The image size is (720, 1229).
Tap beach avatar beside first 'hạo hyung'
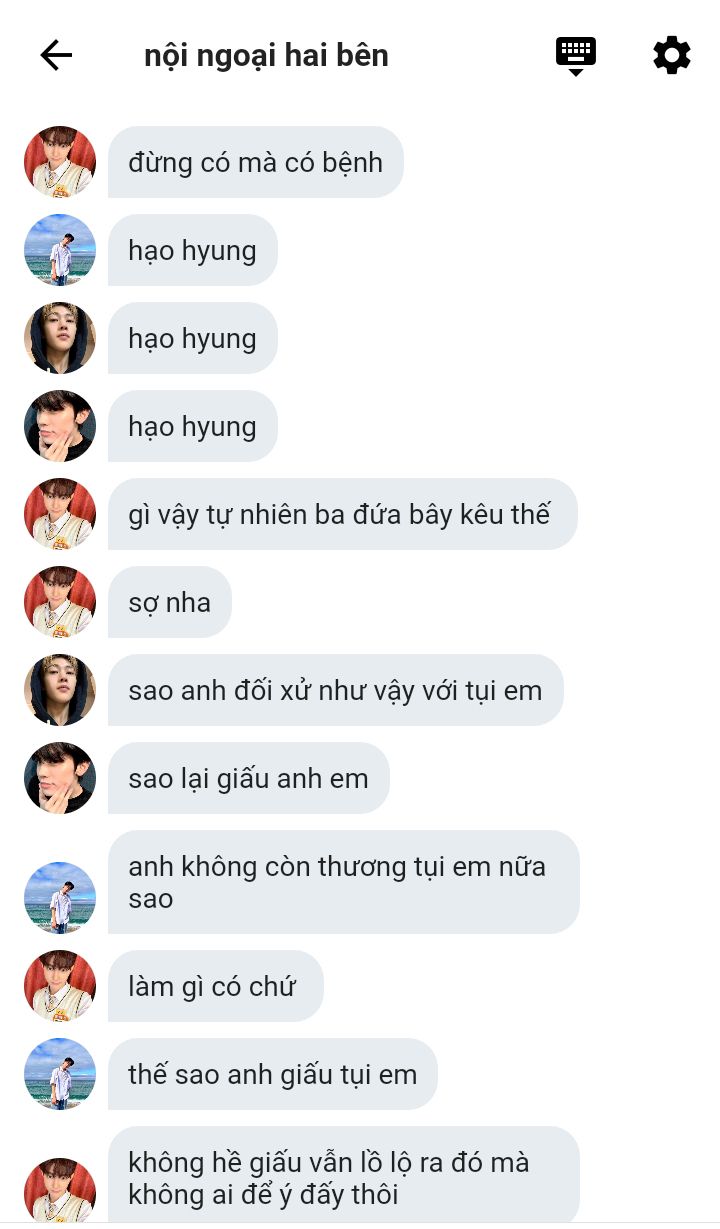tap(60, 250)
